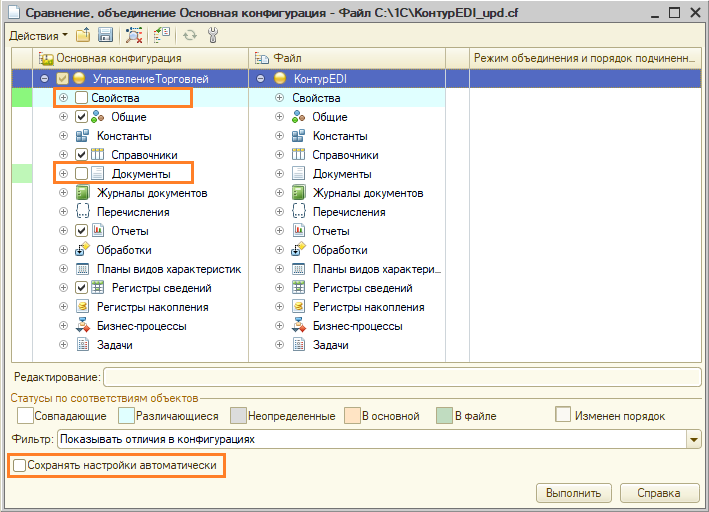709x512 pixels.
Task: Click the Регистры сведений icon in main configuration
Action: (x=98, y=288)
